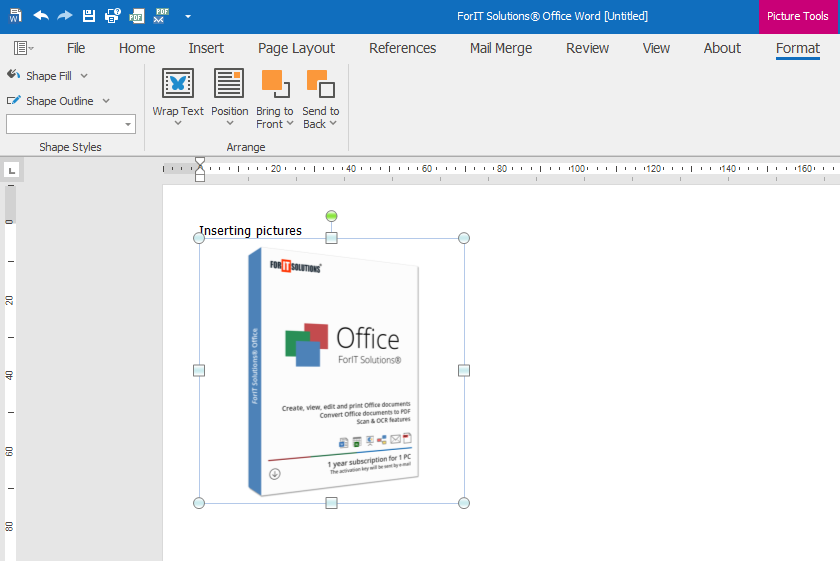This screenshot has width=840, height=561.
Task: Expand the Position chevron
Action: (x=230, y=123)
